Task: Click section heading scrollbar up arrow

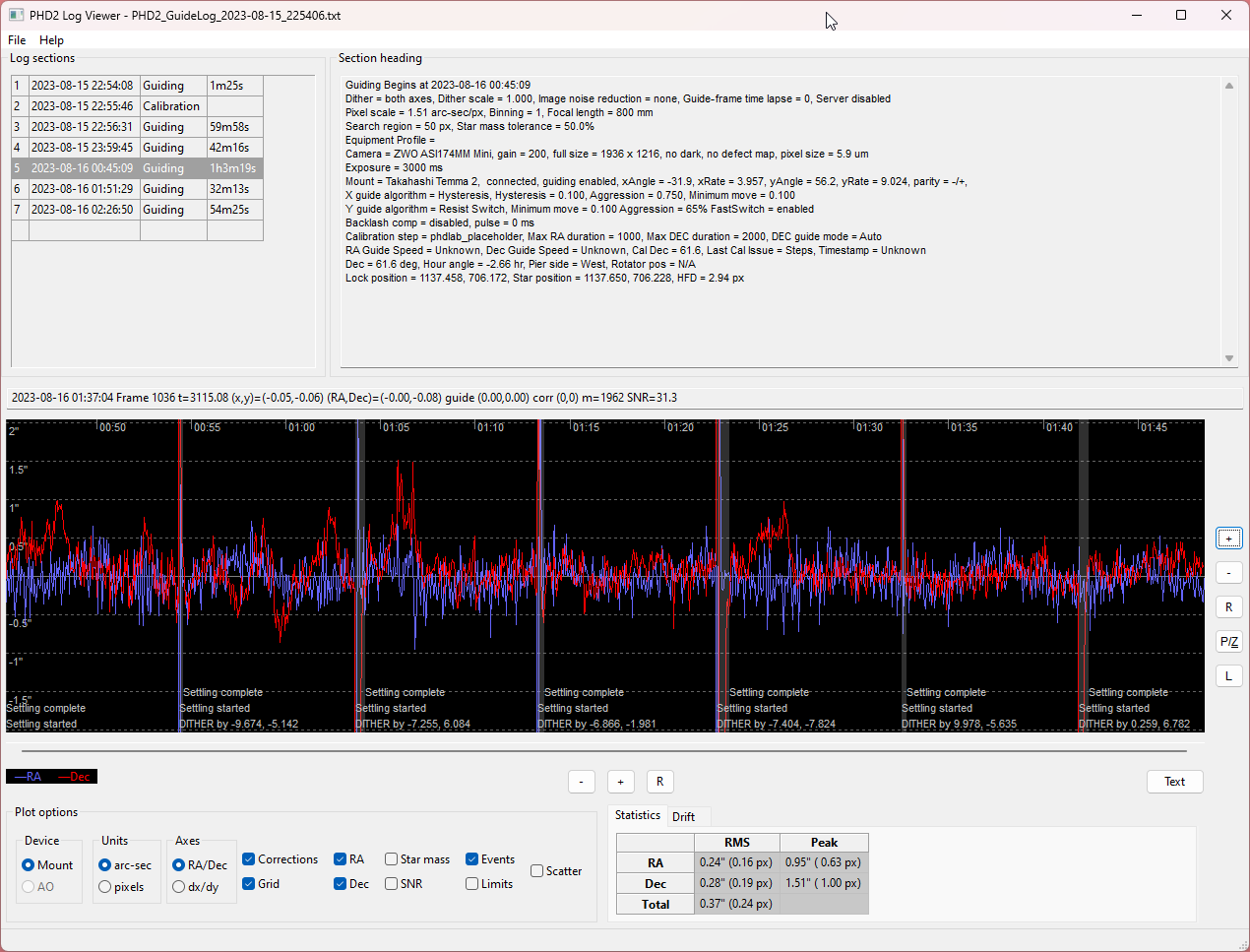Action: click(x=1228, y=86)
